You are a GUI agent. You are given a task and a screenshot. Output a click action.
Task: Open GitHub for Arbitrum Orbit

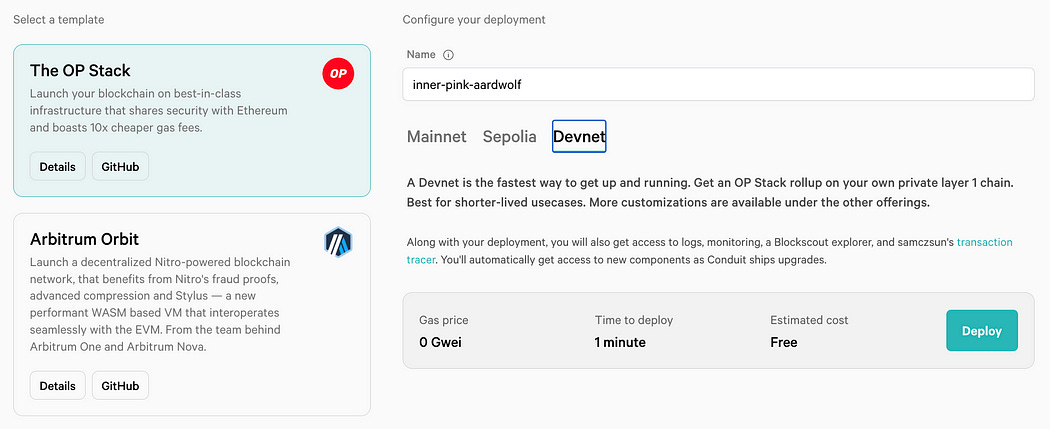[x=121, y=385]
